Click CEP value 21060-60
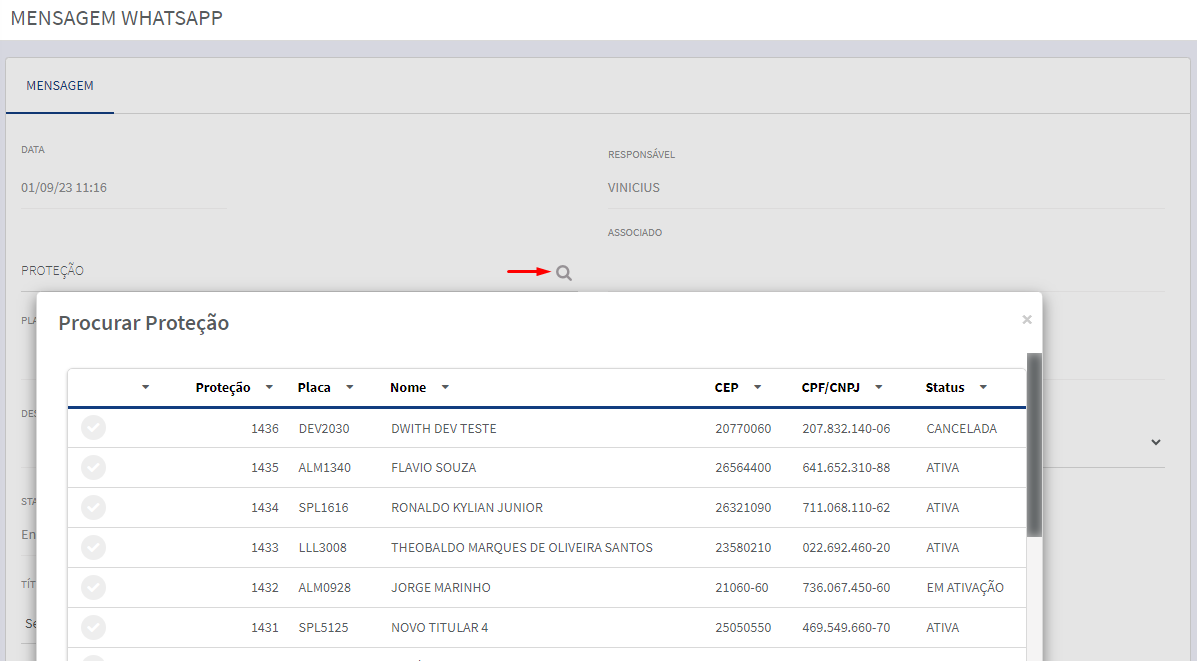1197x661 pixels. [x=741, y=587]
